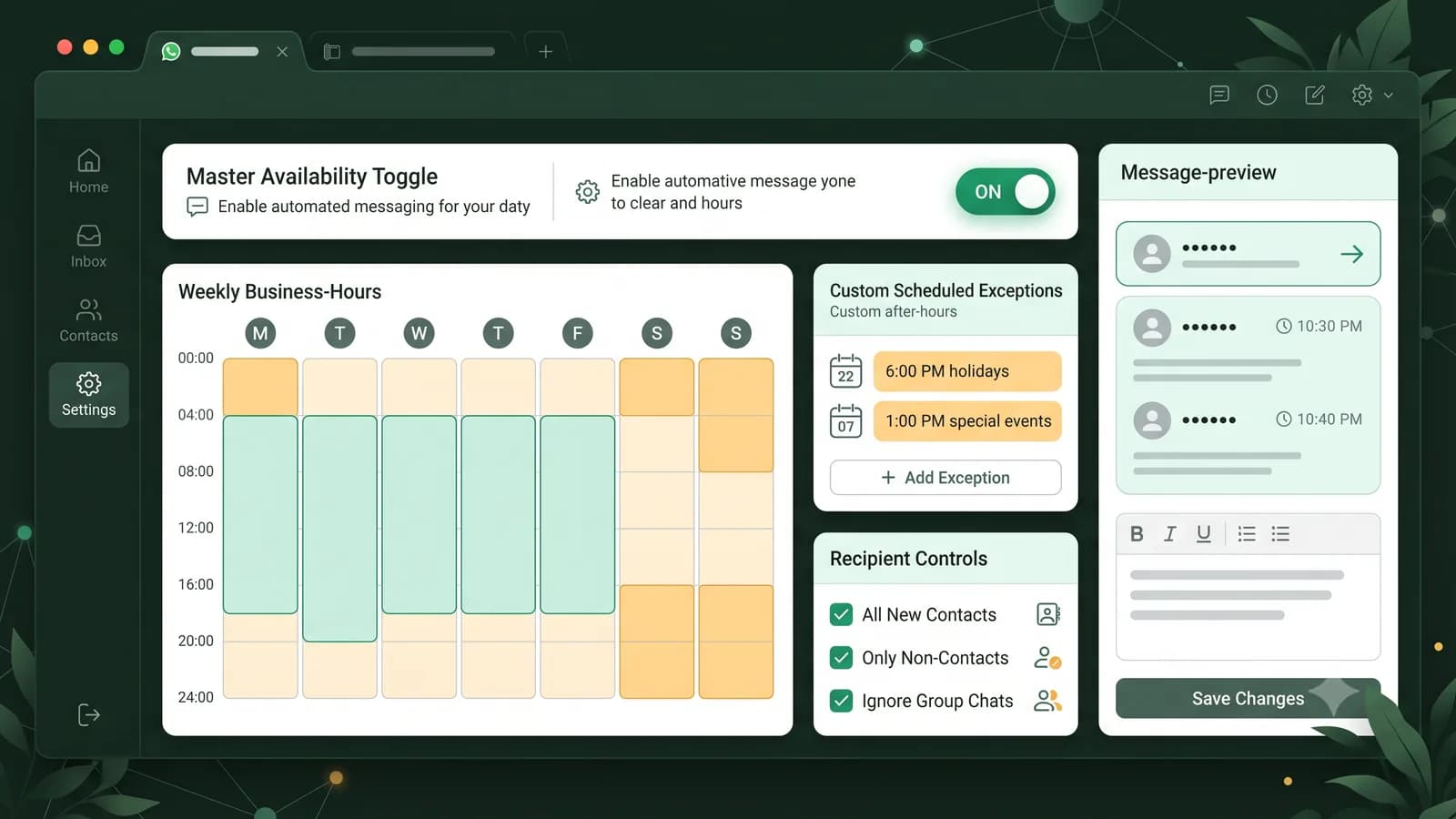Click Saturday's orange evening block
Screen dimensions: 1456x819
click(x=656, y=642)
